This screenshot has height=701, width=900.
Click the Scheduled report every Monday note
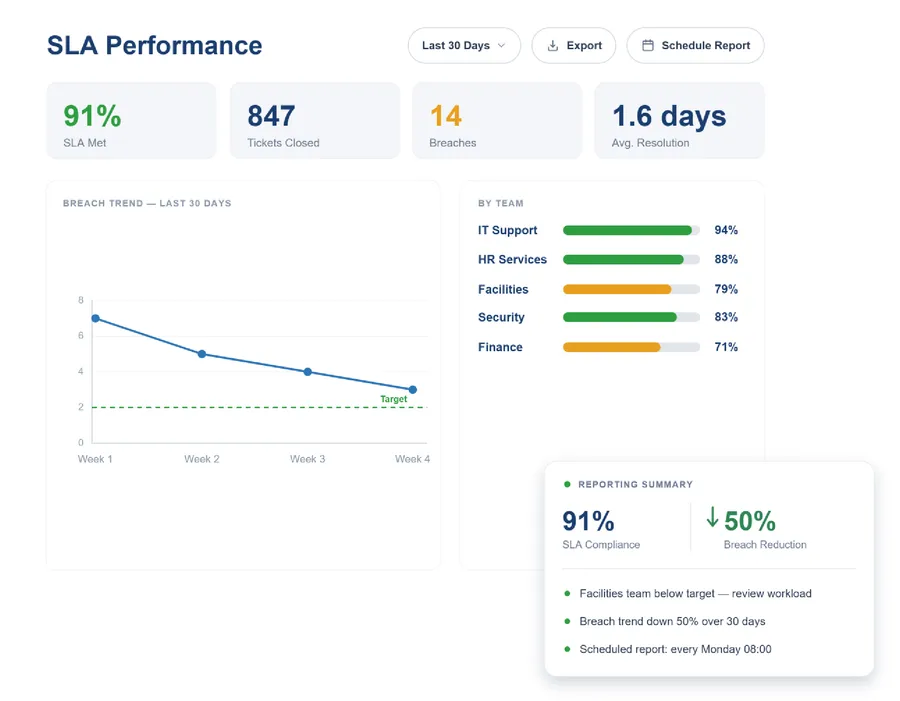tap(675, 649)
